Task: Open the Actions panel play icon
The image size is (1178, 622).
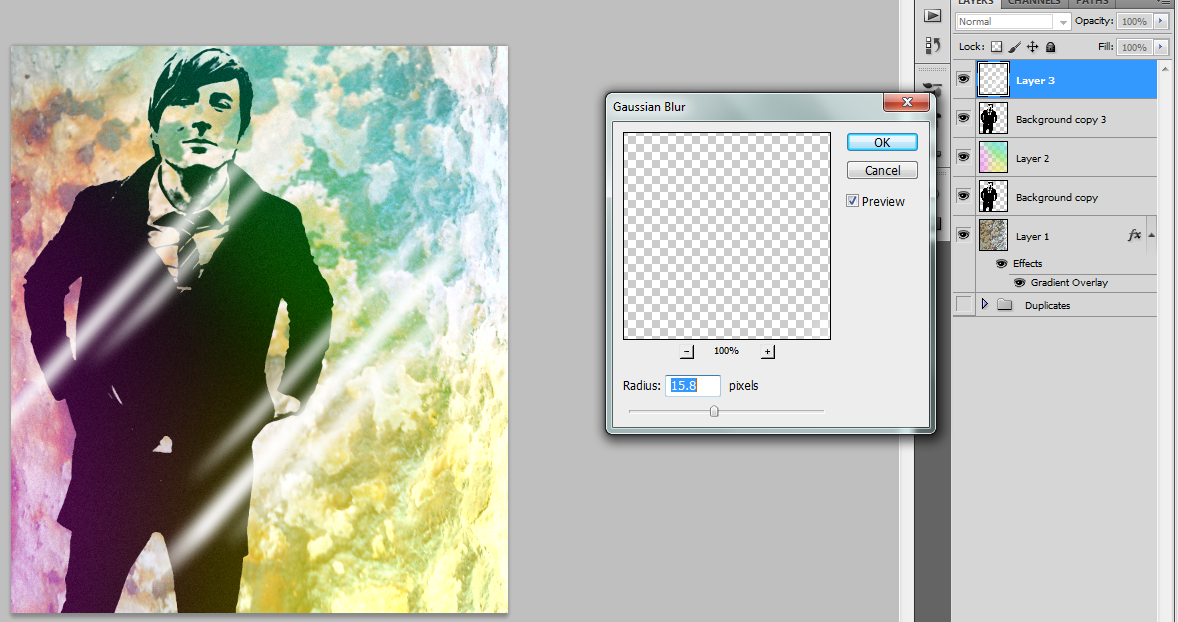Action: pos(932,15)
